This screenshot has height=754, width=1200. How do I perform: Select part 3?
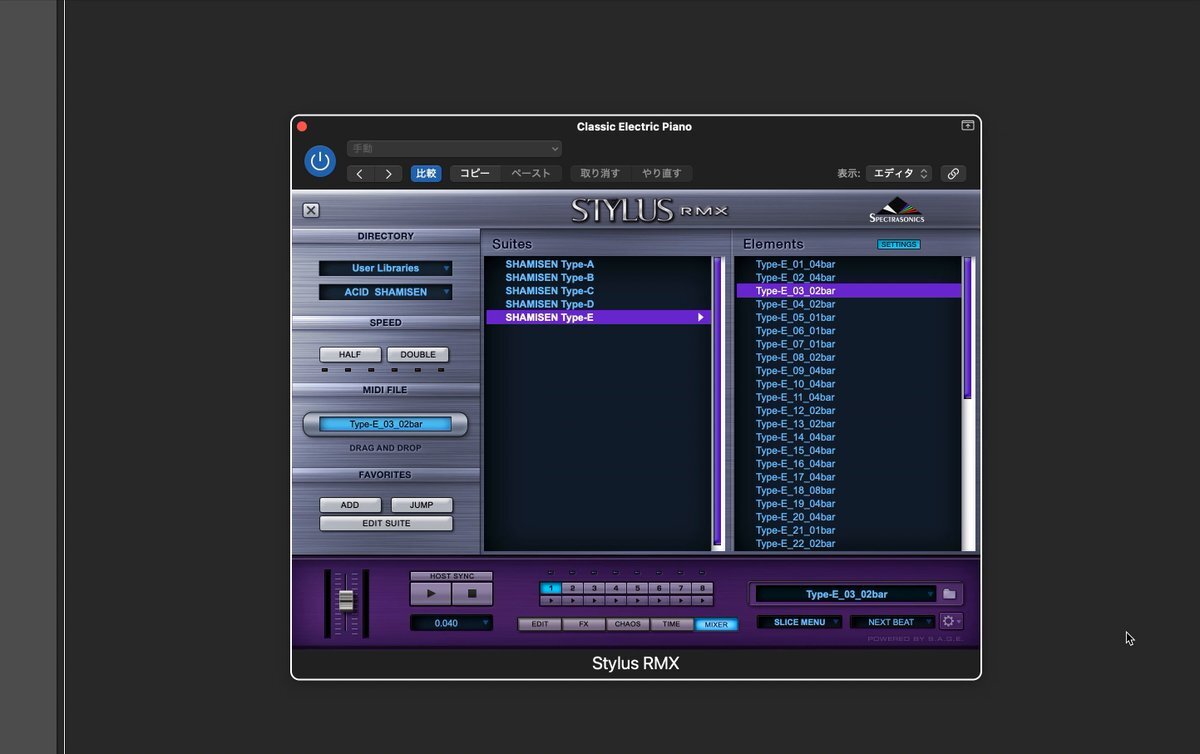[594, 589]
